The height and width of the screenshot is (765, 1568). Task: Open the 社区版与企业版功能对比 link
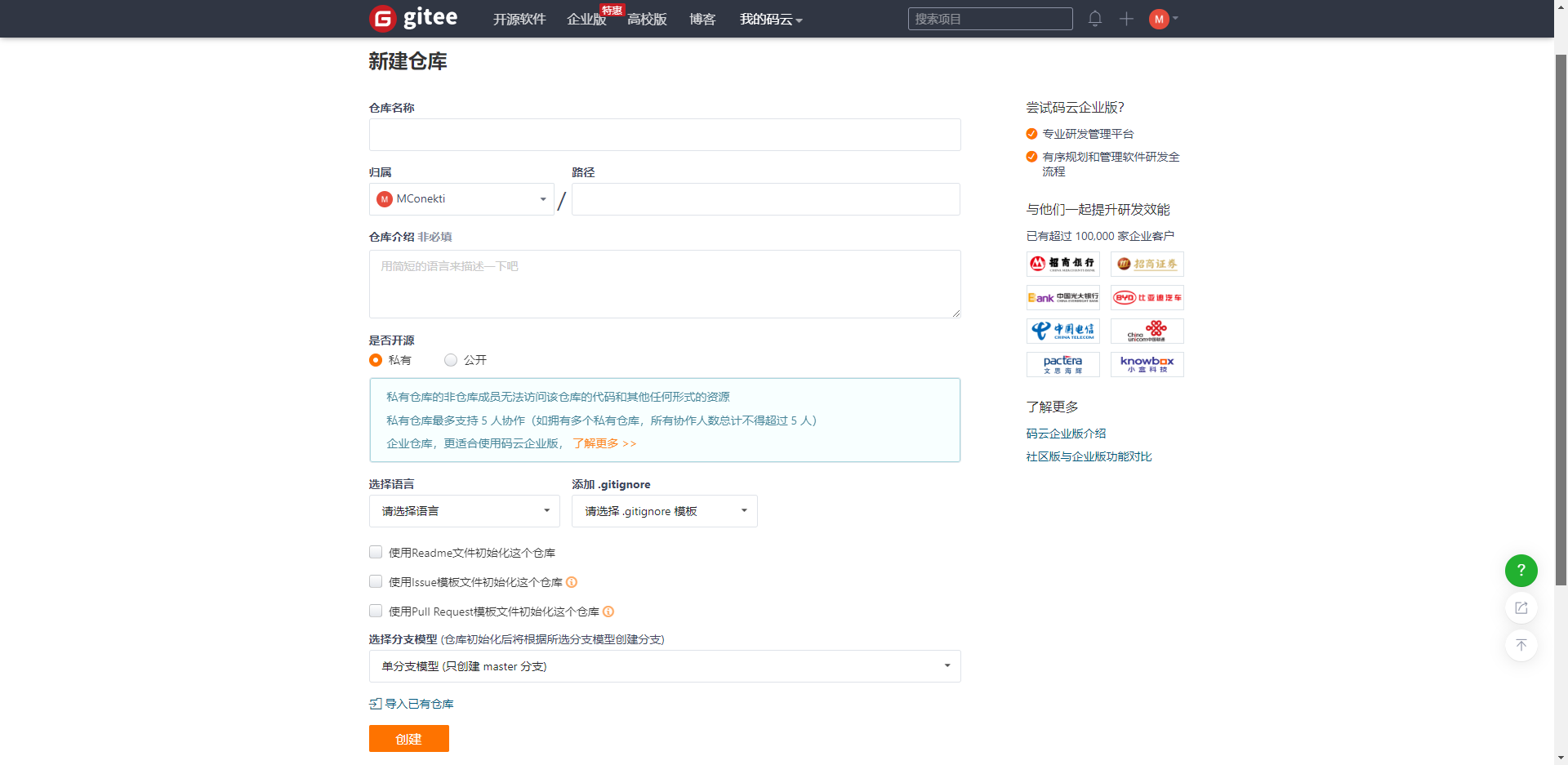tap(1089, 456)
